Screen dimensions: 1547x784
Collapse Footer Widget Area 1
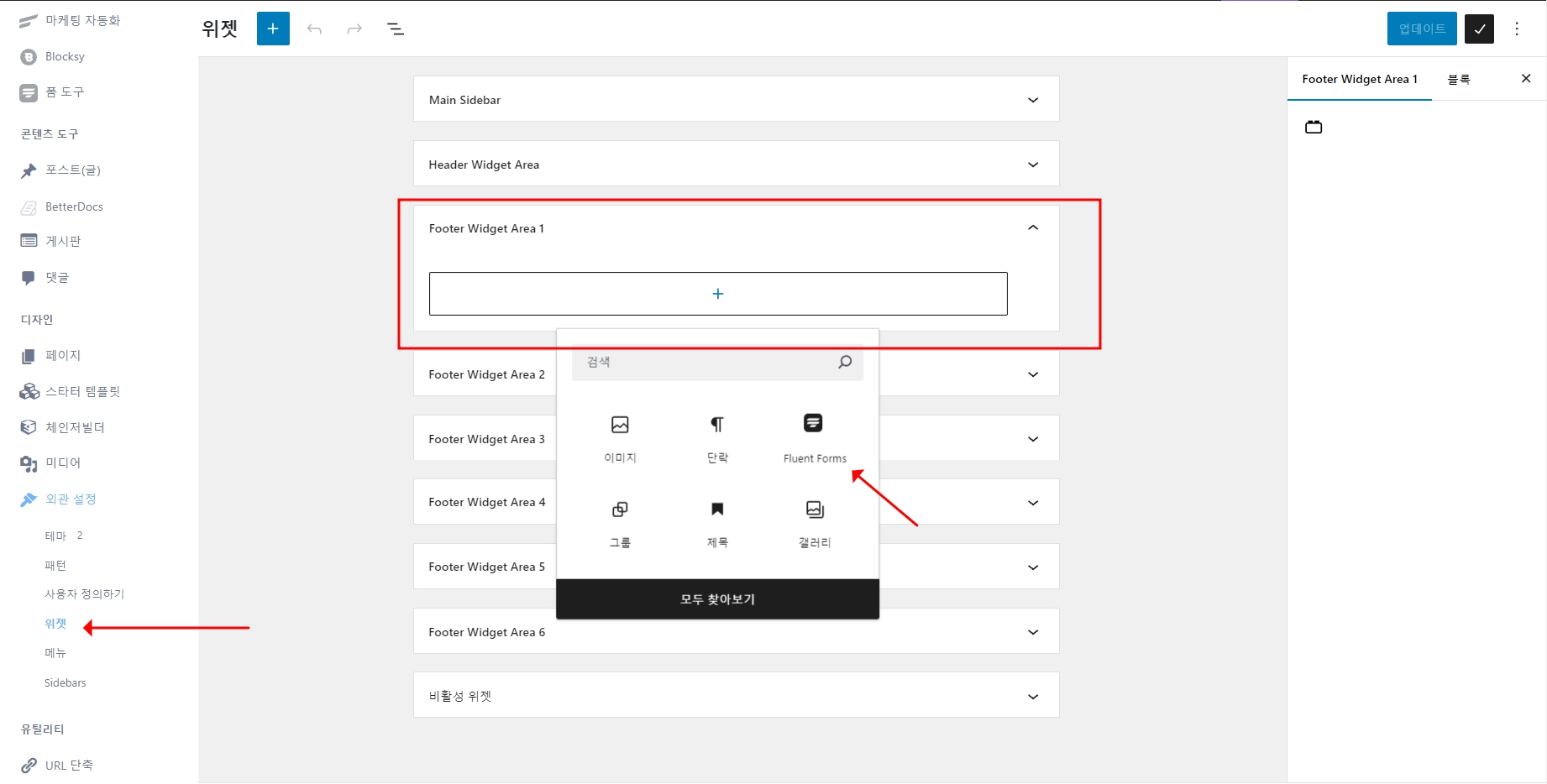(x=1033, y=227)
